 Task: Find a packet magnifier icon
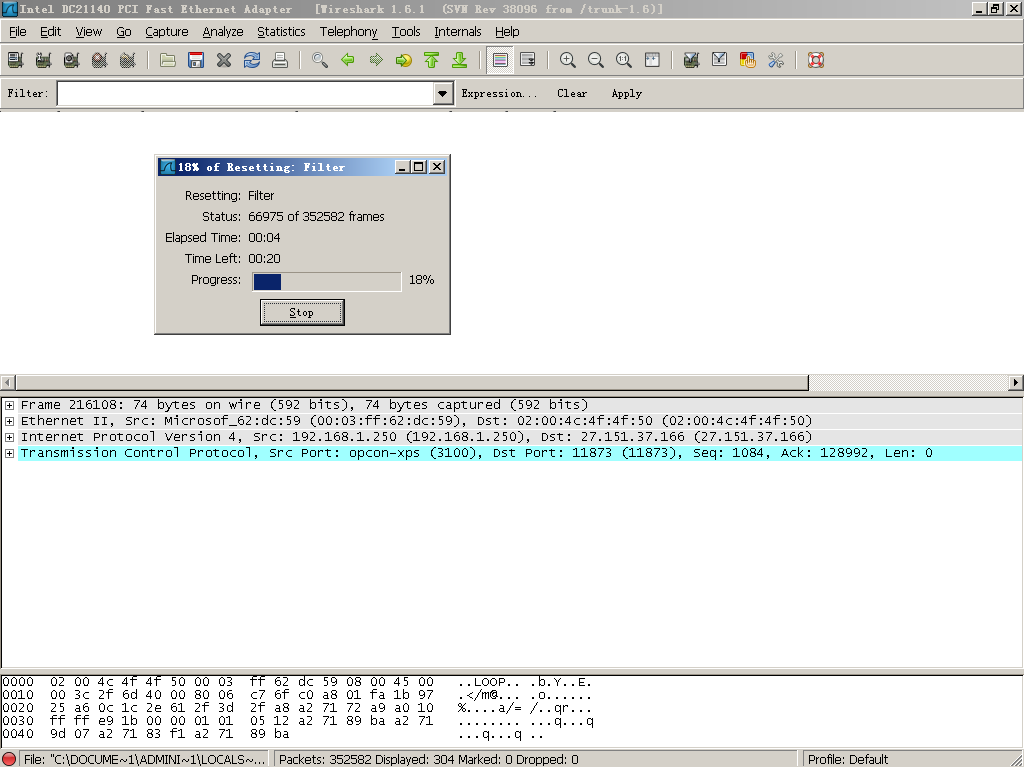320,60
